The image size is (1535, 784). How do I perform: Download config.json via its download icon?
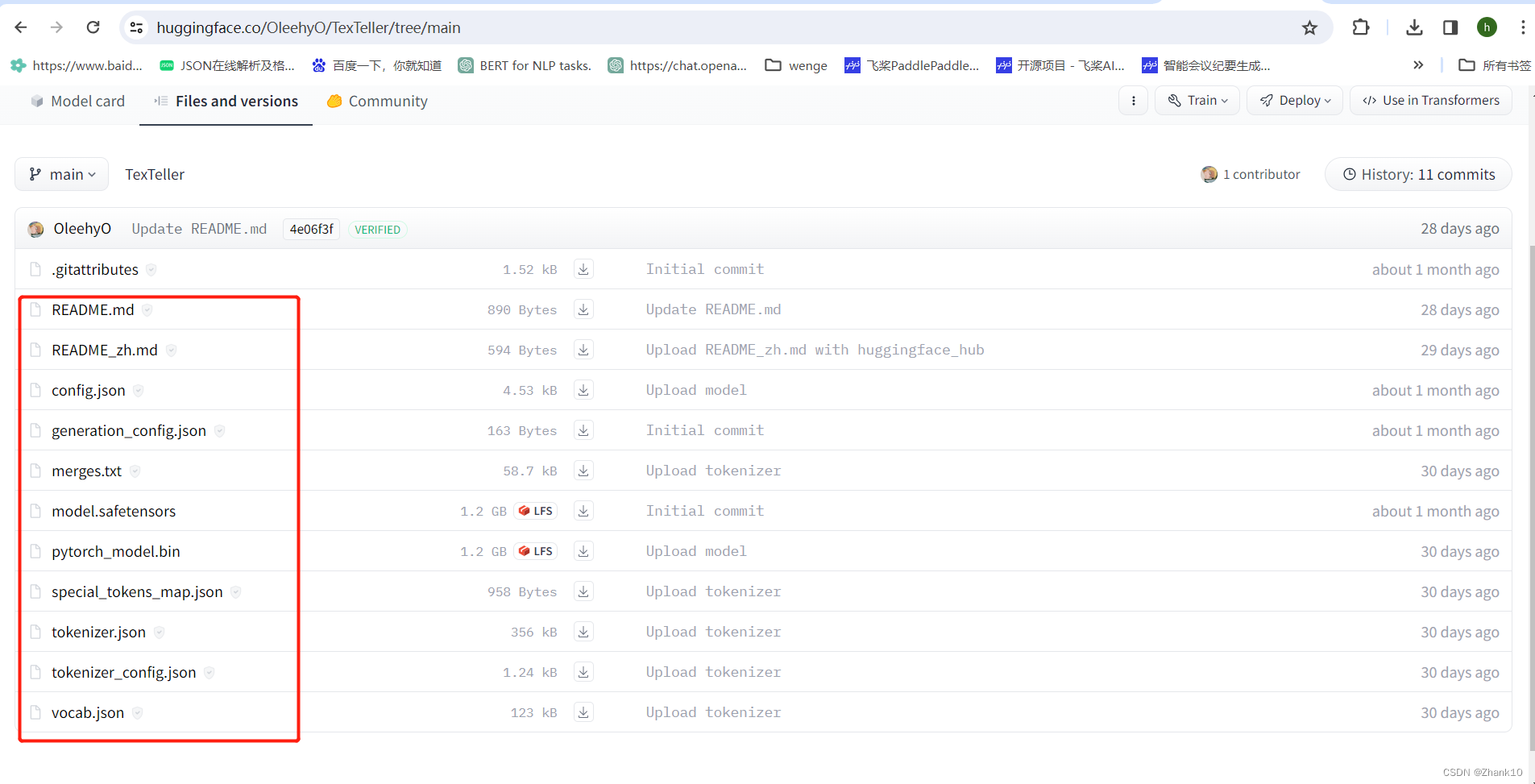pyautogui.click(x=583, y=390)
